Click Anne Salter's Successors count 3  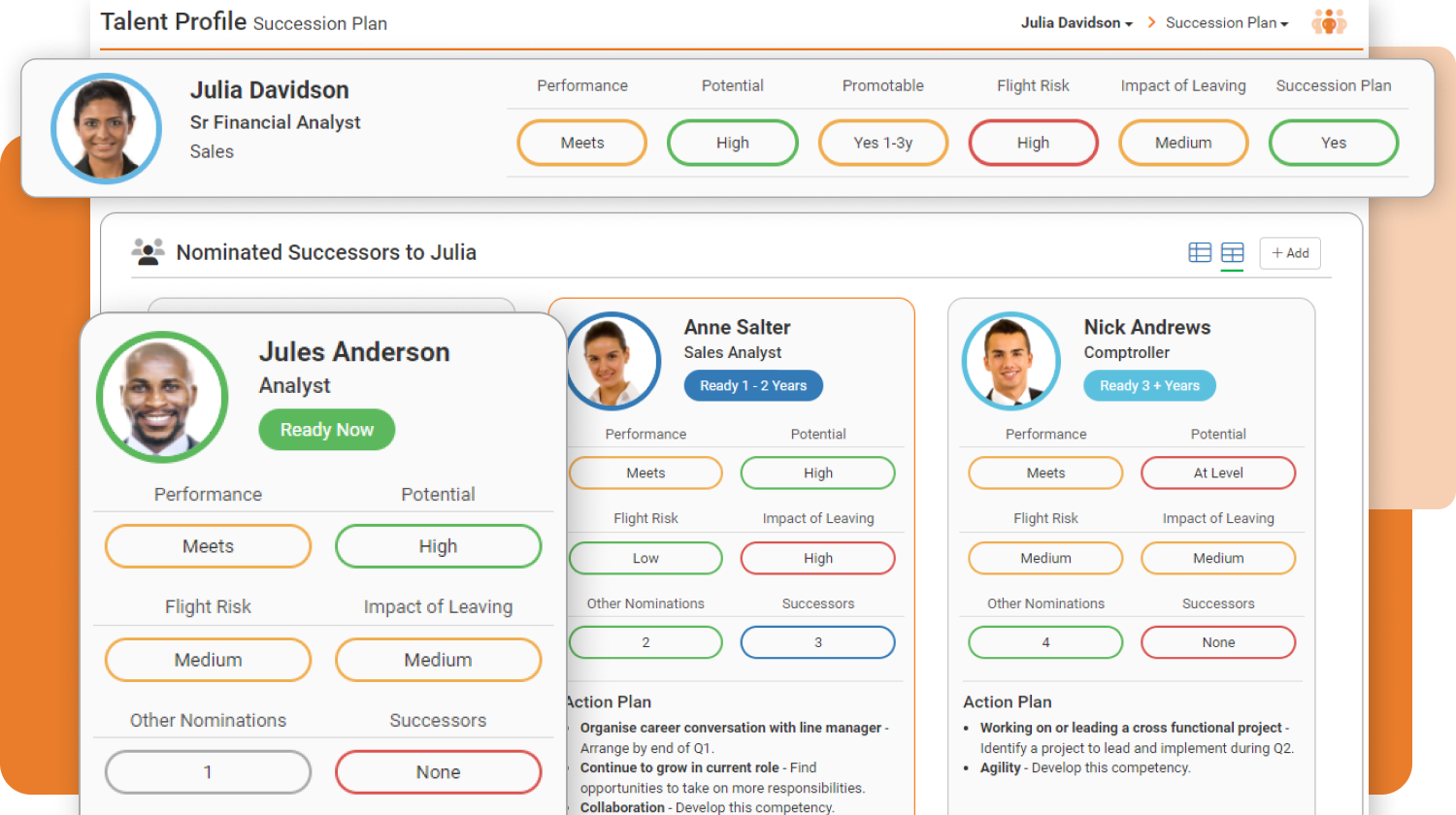click(x=817, y=642)
